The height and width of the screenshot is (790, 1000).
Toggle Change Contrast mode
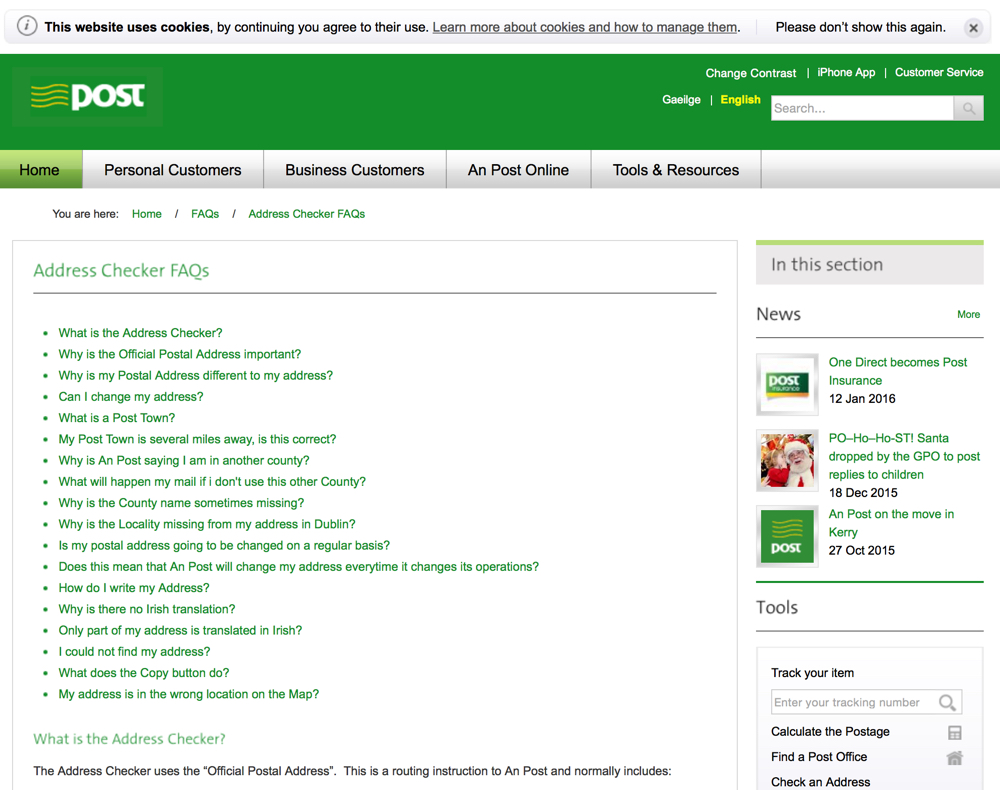coord(750,73)
